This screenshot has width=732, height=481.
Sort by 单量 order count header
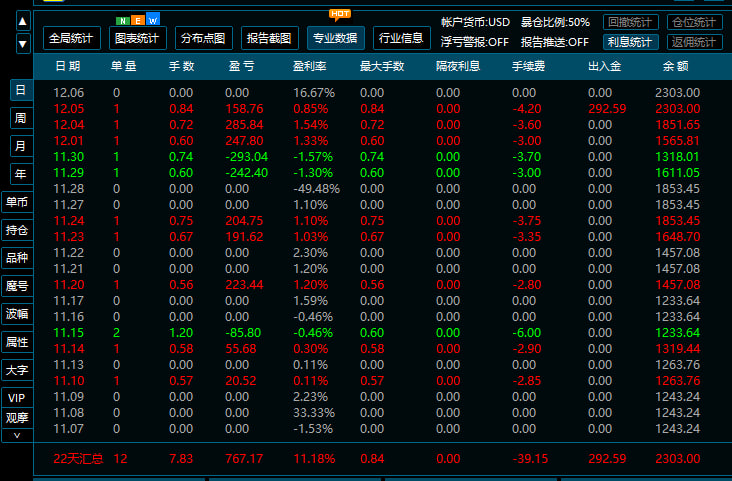tap(124, 66)
